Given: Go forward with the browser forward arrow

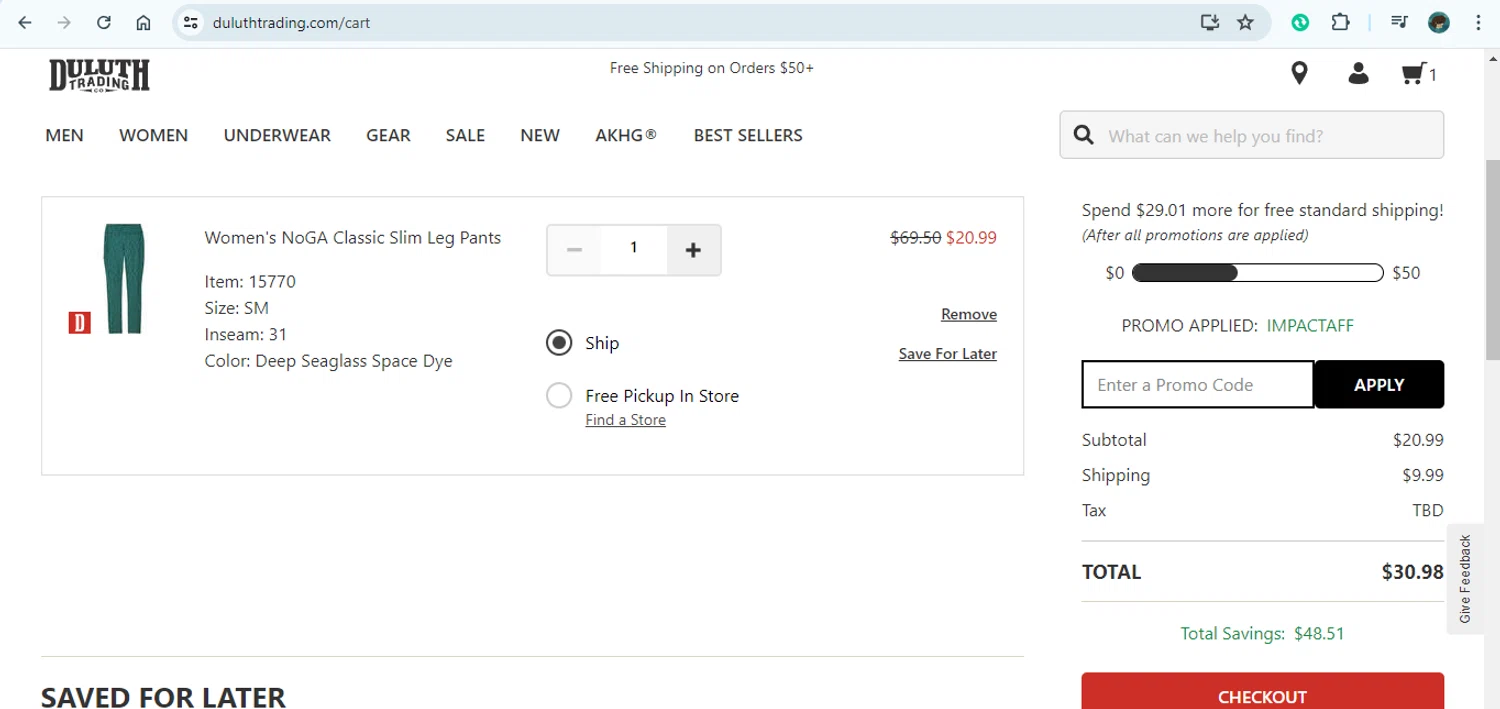Looking at the screenshot, I should [x=64, y=22].
